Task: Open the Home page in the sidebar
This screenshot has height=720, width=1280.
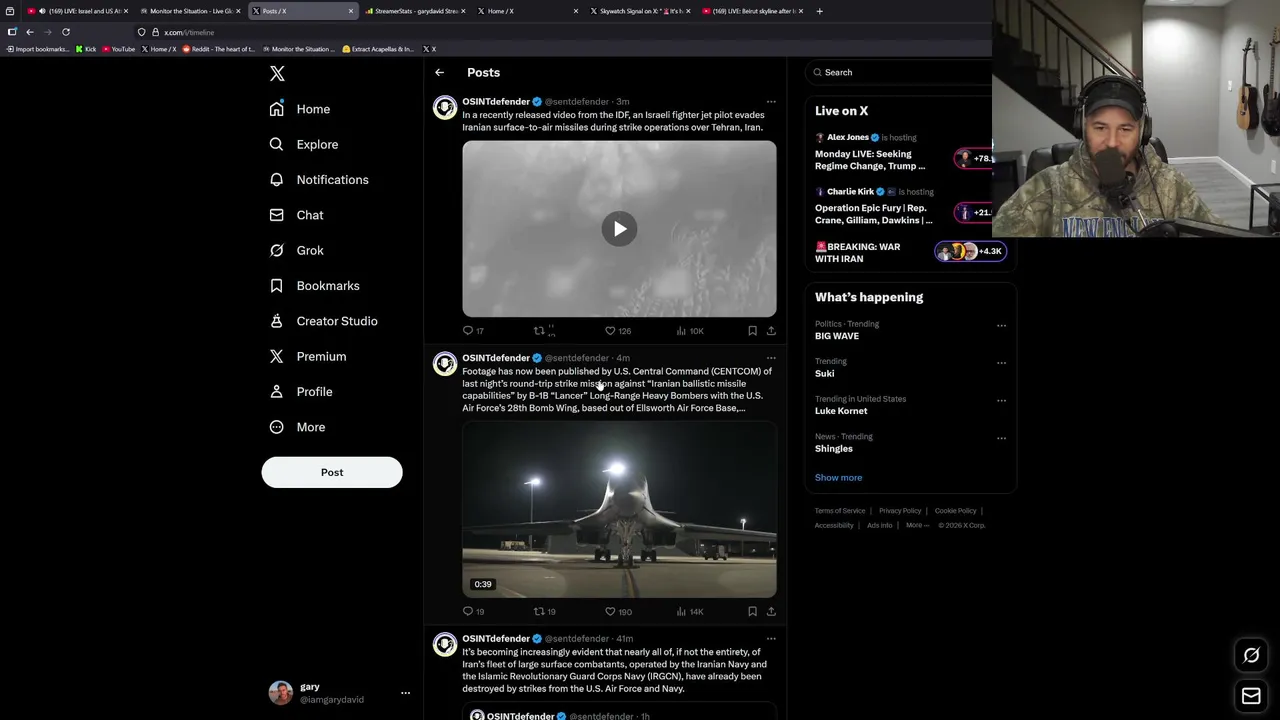Action: pyautogui.click(x=300, y=109)
